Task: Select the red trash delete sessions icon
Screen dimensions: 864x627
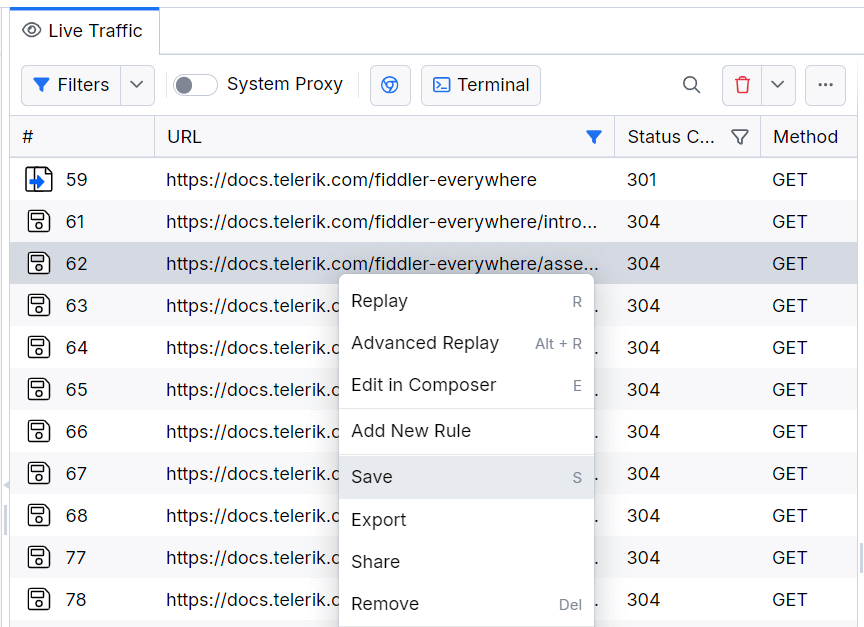Action: click(x=741, y=85)
